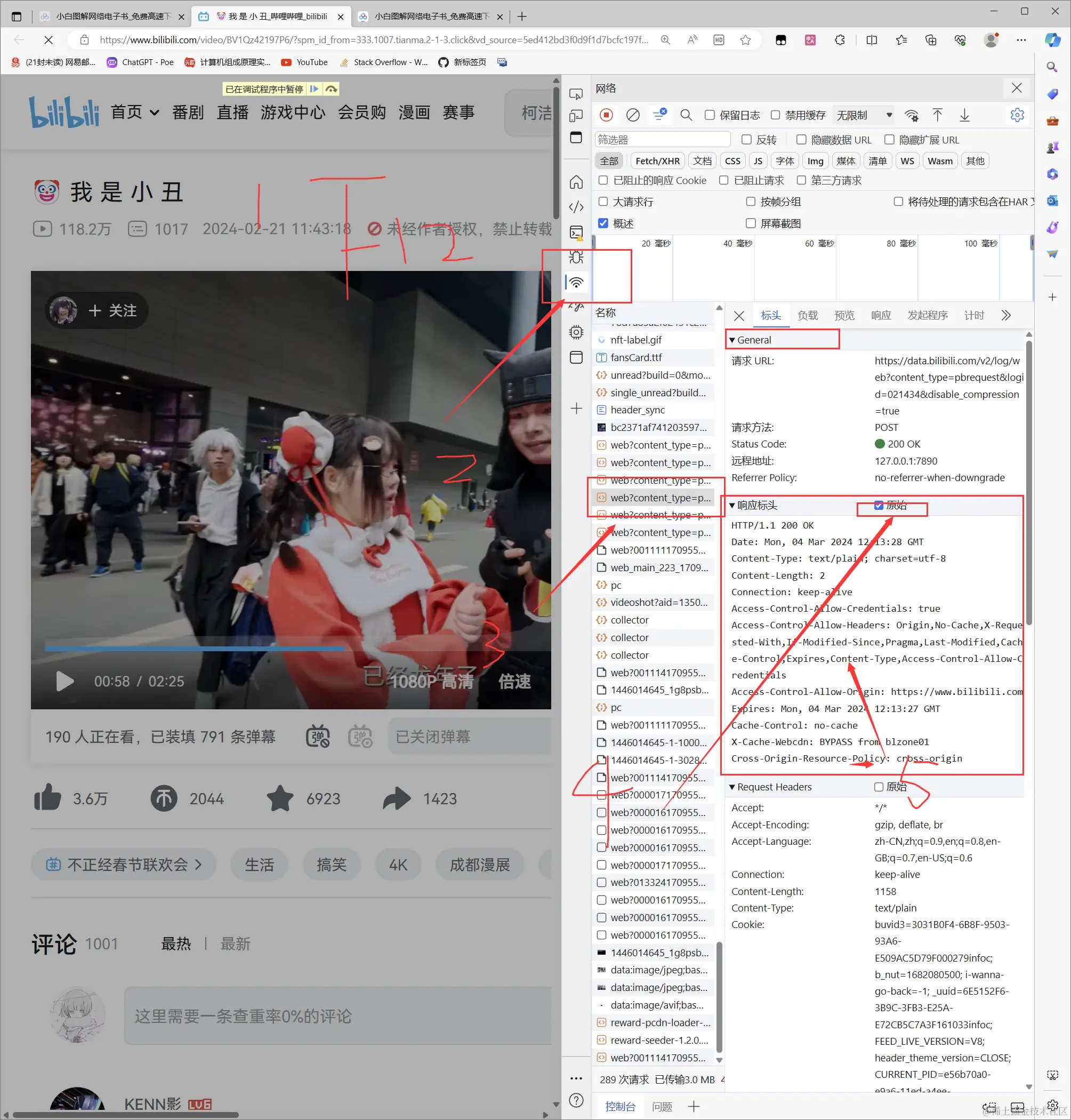Click the thumbs-up like icon

47,798
